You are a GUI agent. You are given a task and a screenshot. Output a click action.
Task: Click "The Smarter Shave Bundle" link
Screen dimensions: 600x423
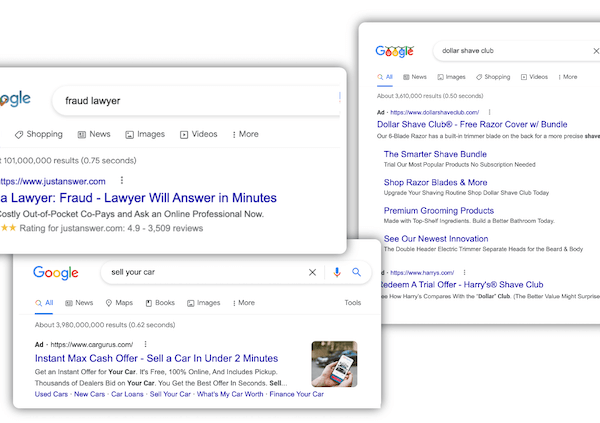click(435, 154)
